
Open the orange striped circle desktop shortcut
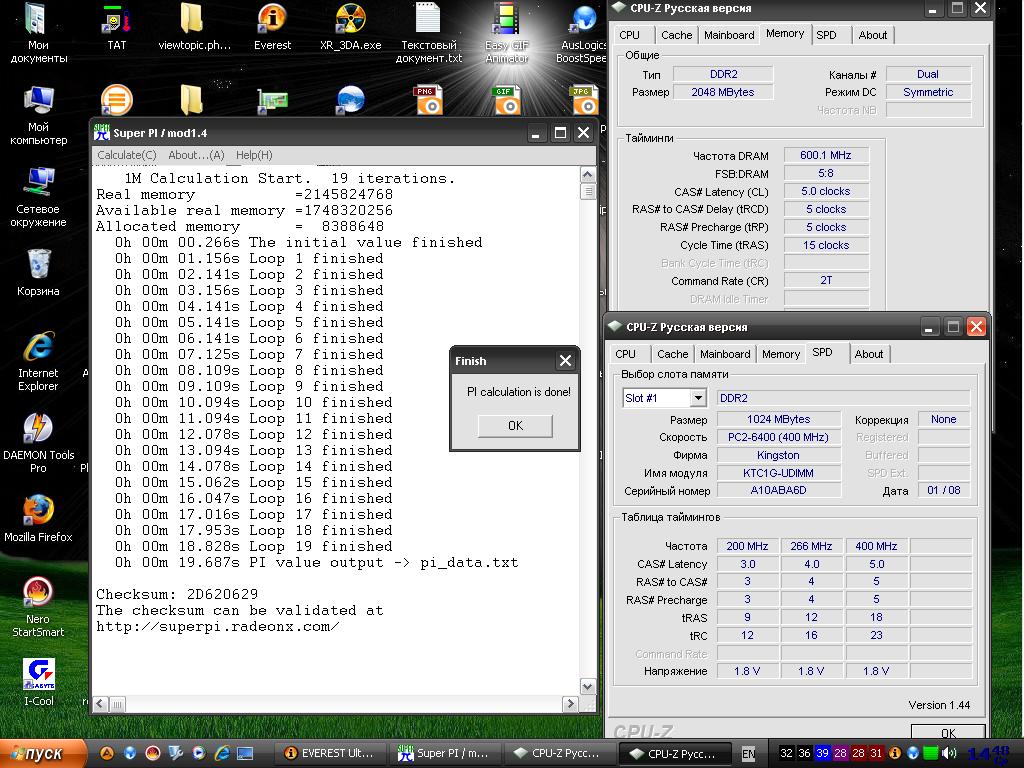tap(117, 100)
